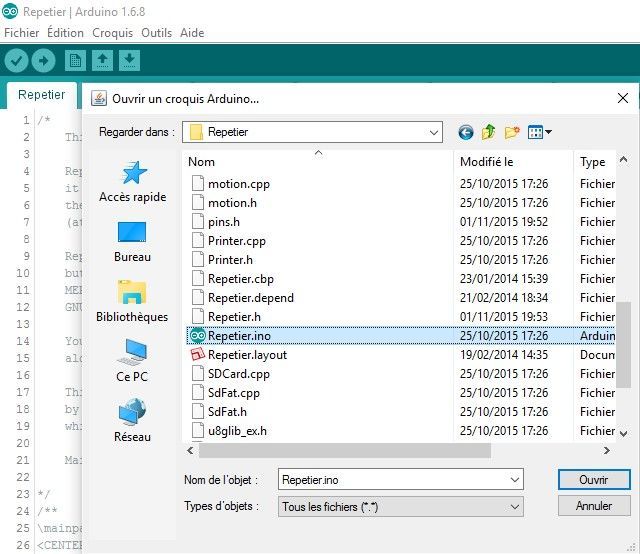The height and width of the screenshot is (554, 640).
Task: Click the horizontal scrollbar thumb in file list
Action: (344, 450)
